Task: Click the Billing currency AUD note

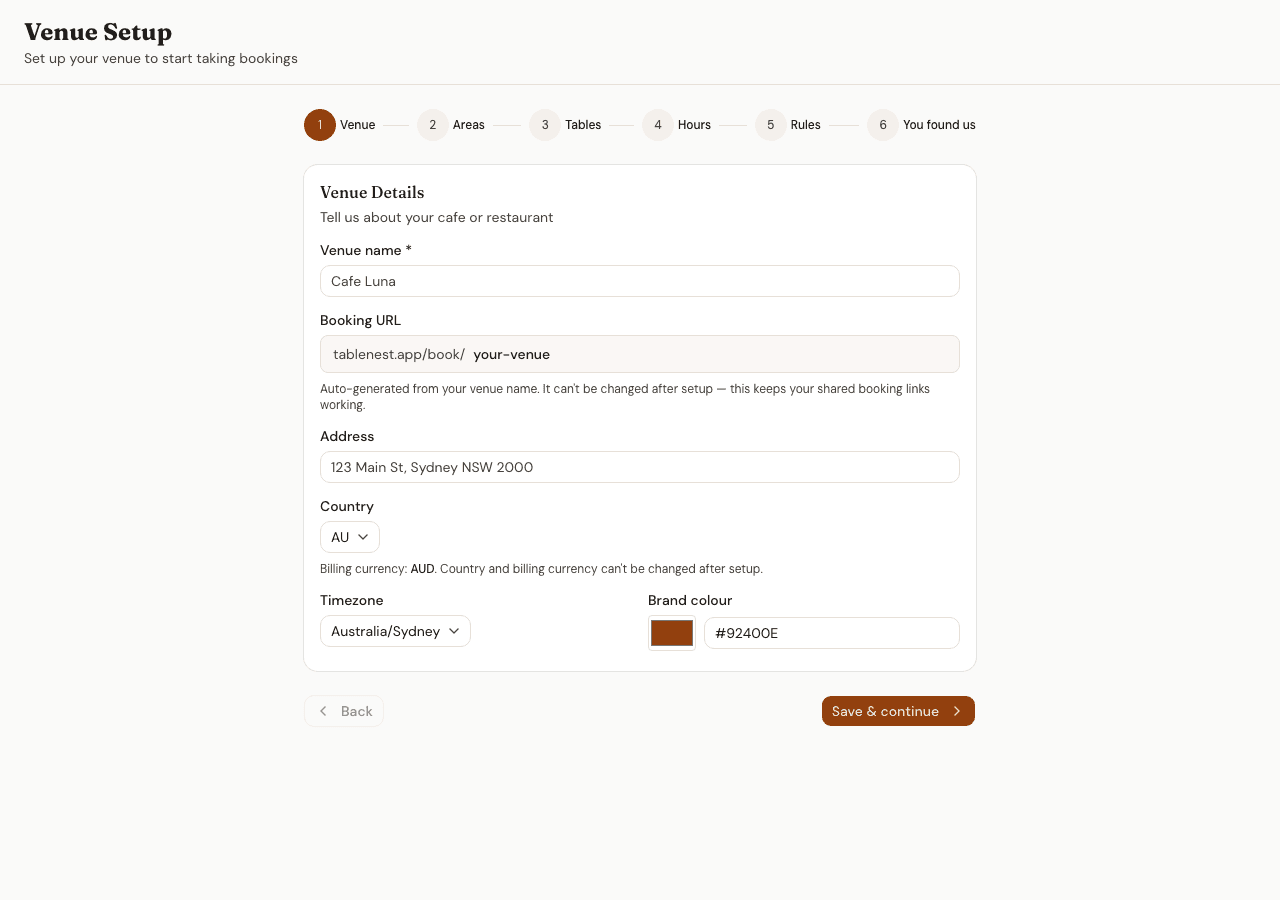Action: pyautogui.click(x=541, y=569)
